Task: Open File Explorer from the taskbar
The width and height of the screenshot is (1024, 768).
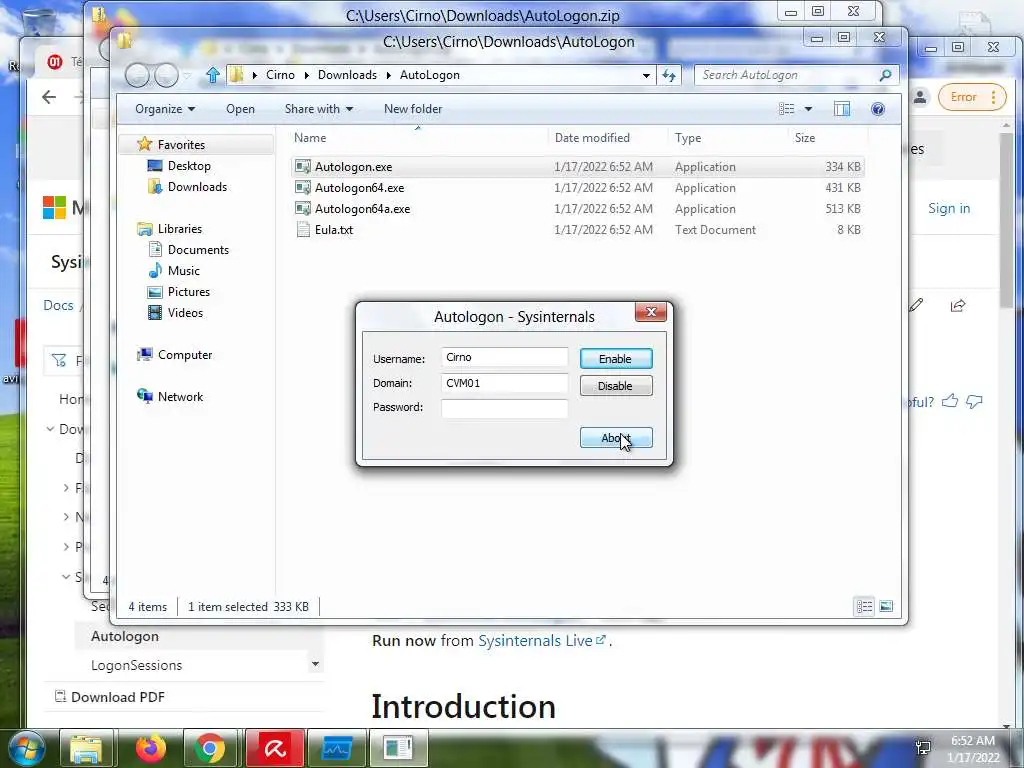Action: pos(86,748)
